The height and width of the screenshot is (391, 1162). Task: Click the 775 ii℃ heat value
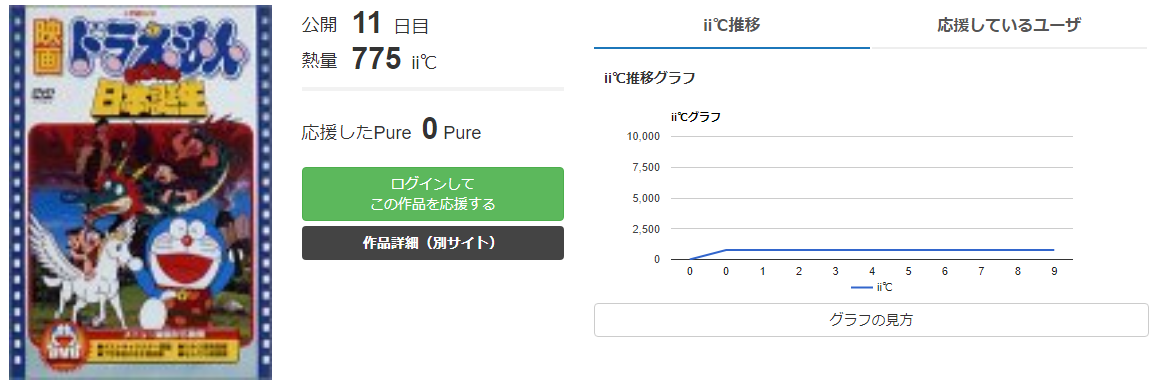click(x=394, y=59)
